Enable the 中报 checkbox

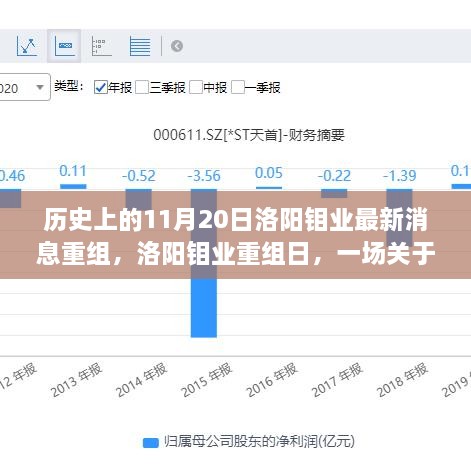coord(196,88)
